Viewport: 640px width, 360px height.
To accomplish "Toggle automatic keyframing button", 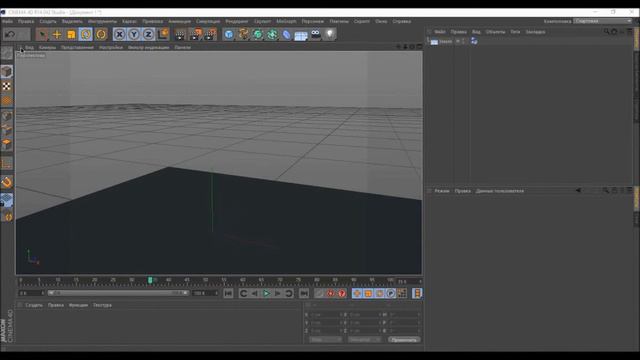I will tap(330, 293).
